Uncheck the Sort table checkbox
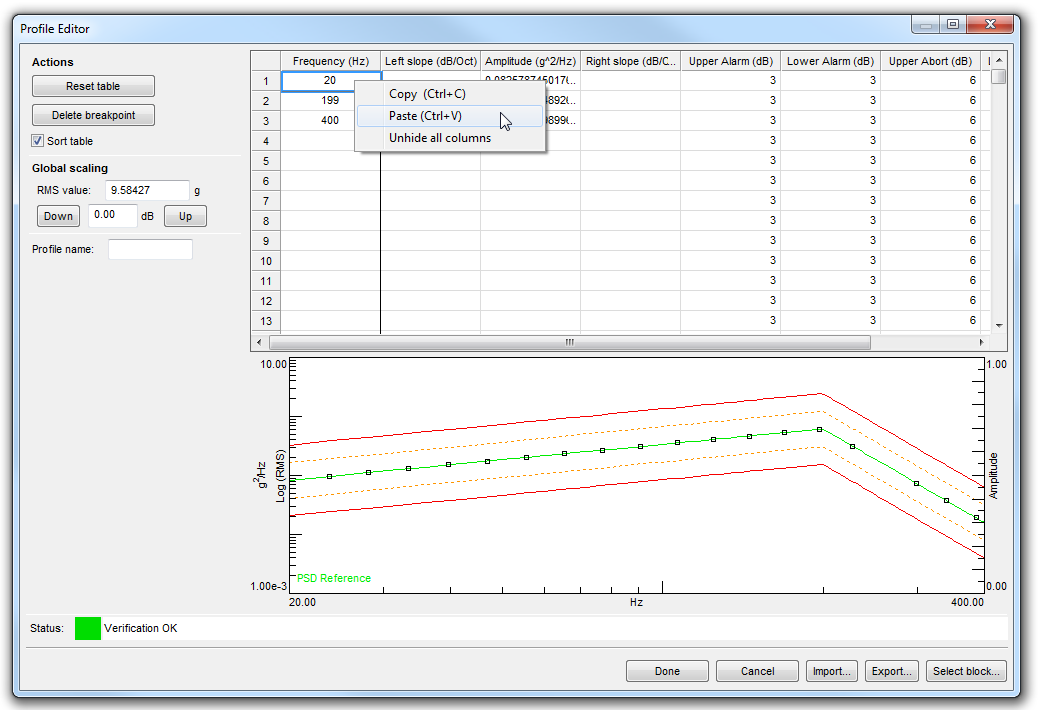 click(x=39, y=141)
